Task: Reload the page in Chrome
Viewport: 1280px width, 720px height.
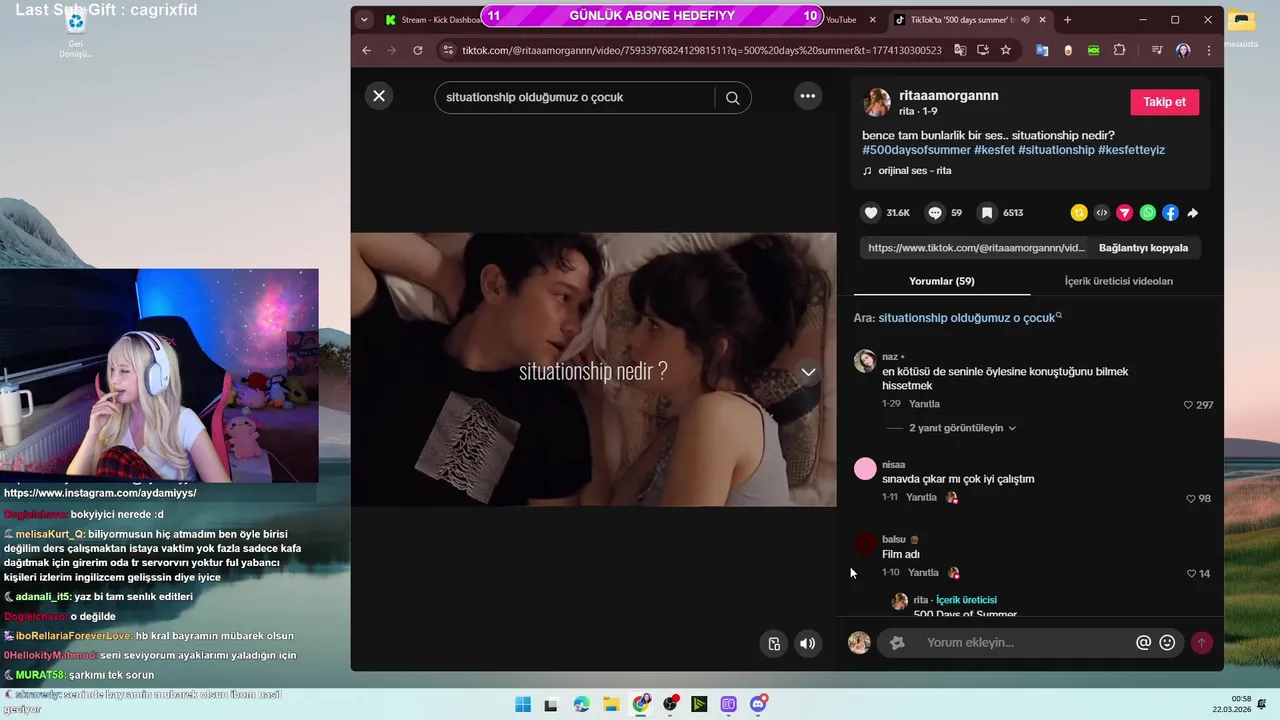Action: coord(418,50)
